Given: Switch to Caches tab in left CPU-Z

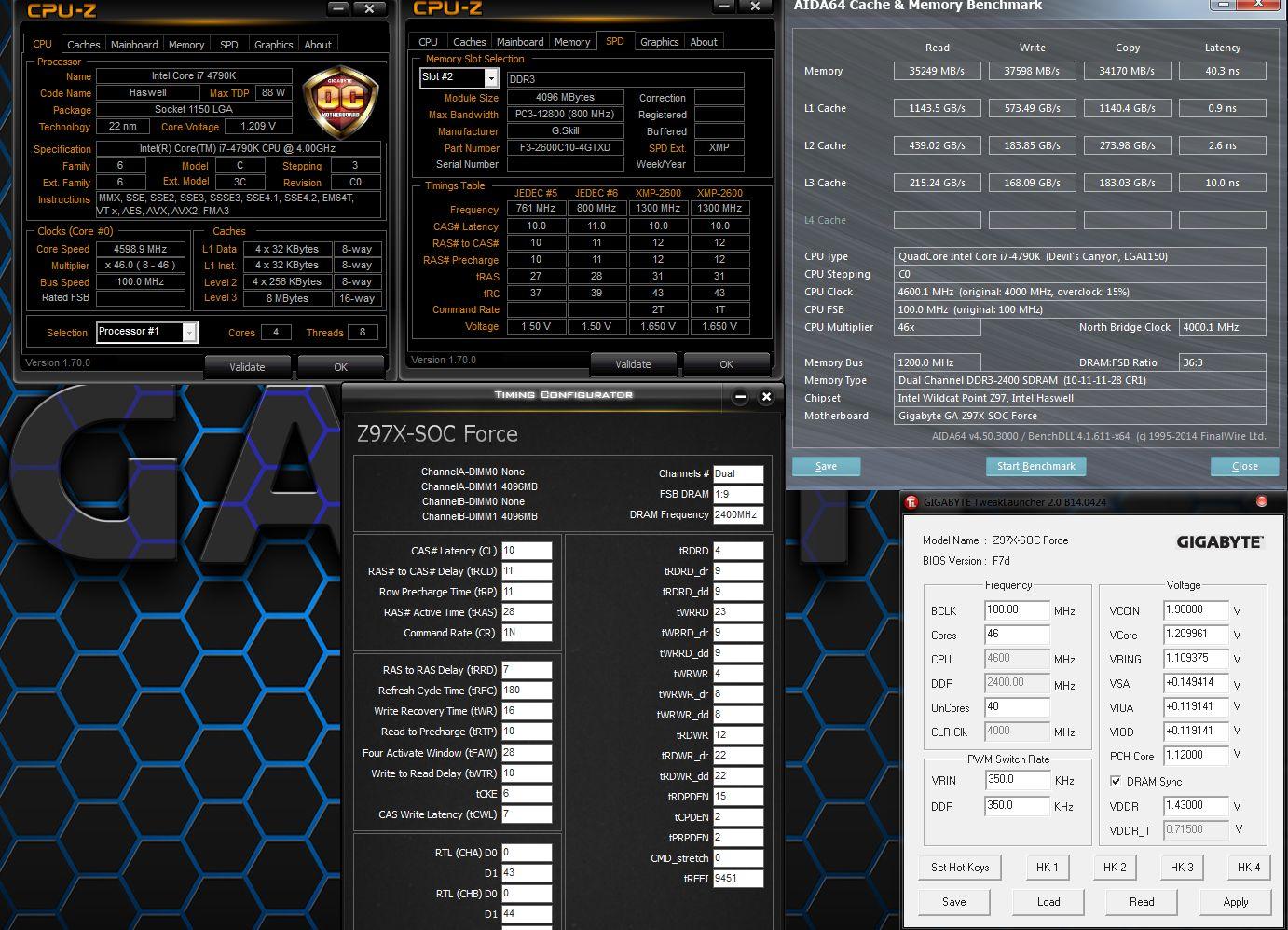Looking at the screenshot, I should 83,45.
